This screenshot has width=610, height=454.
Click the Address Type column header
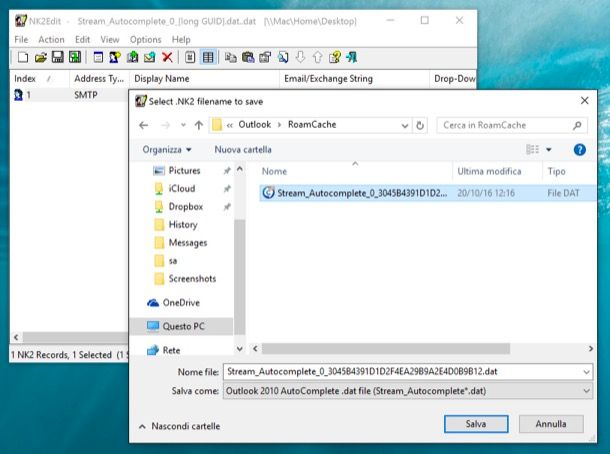[x=99, y=79]
